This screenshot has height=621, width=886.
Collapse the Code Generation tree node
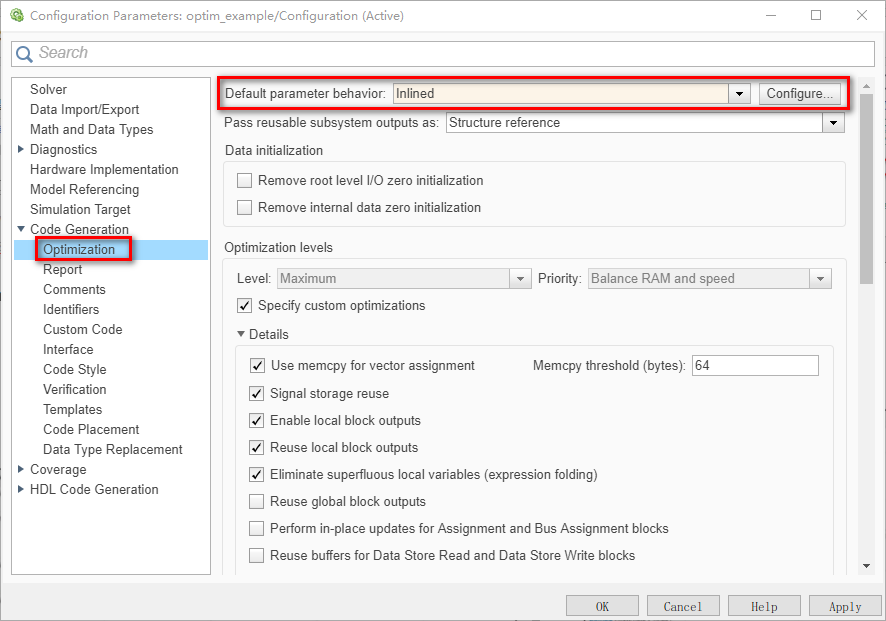pos(21,229)
